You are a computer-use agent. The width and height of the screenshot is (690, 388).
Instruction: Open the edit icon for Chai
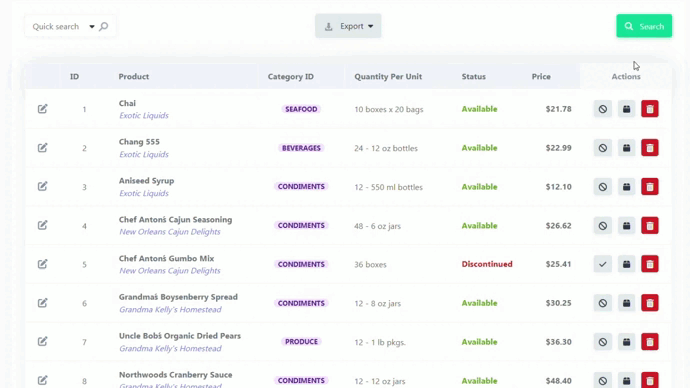(42, 109)
